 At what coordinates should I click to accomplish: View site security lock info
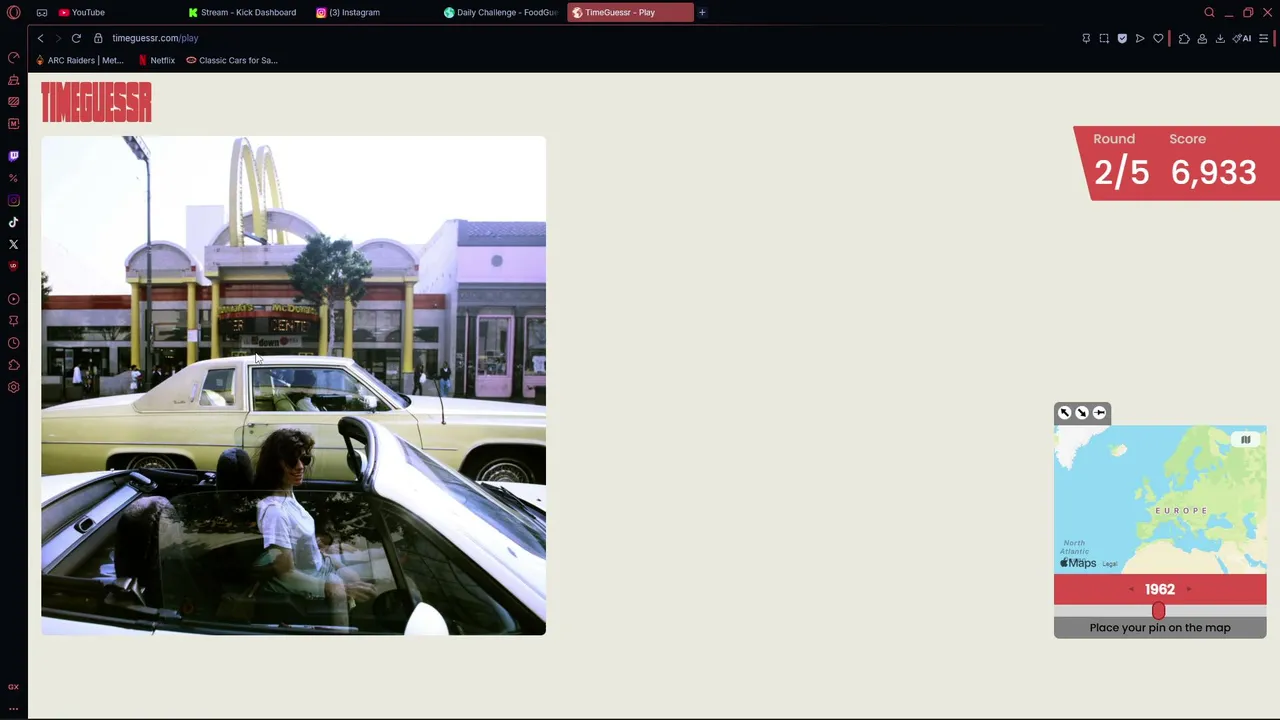(98, 38)
